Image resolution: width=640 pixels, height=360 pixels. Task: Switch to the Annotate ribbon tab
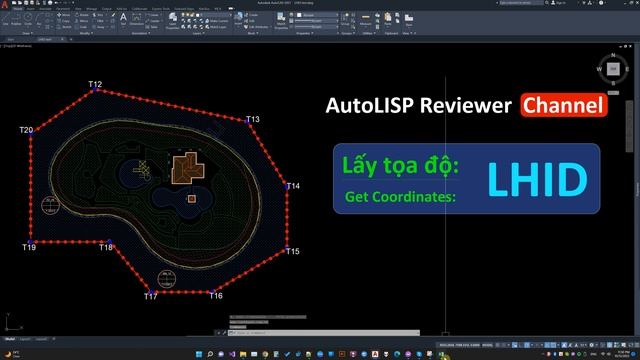pyautogui.click(x=45, y=9)
